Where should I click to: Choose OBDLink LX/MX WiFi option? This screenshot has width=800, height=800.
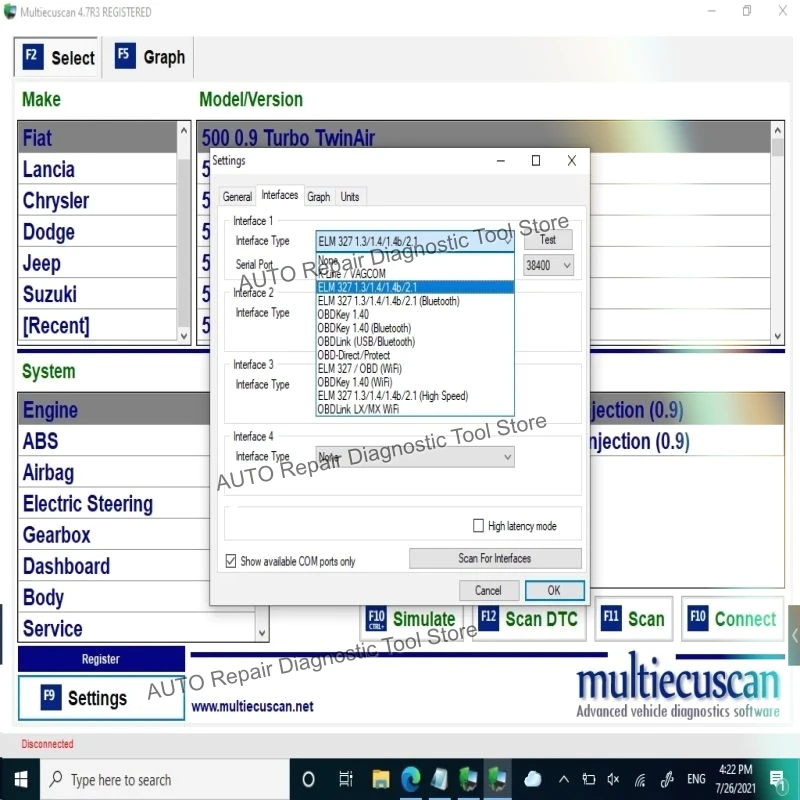415,409
